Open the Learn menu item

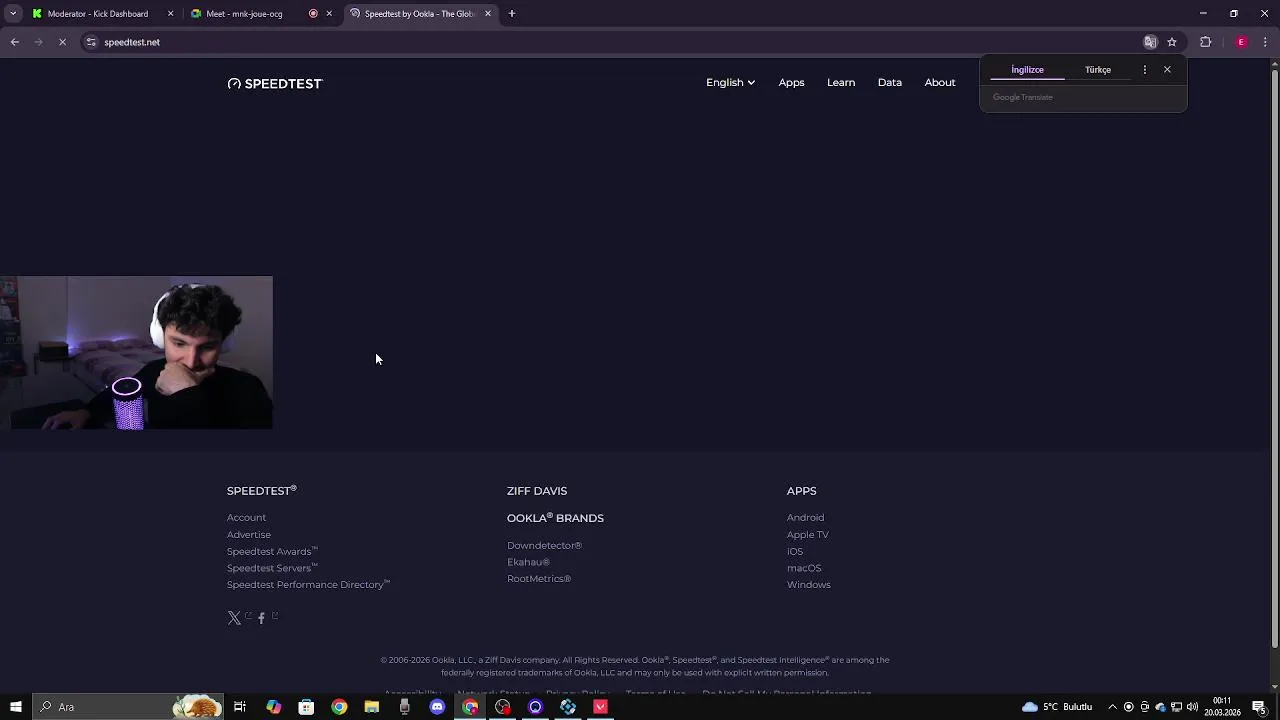[x=841, y=82]
